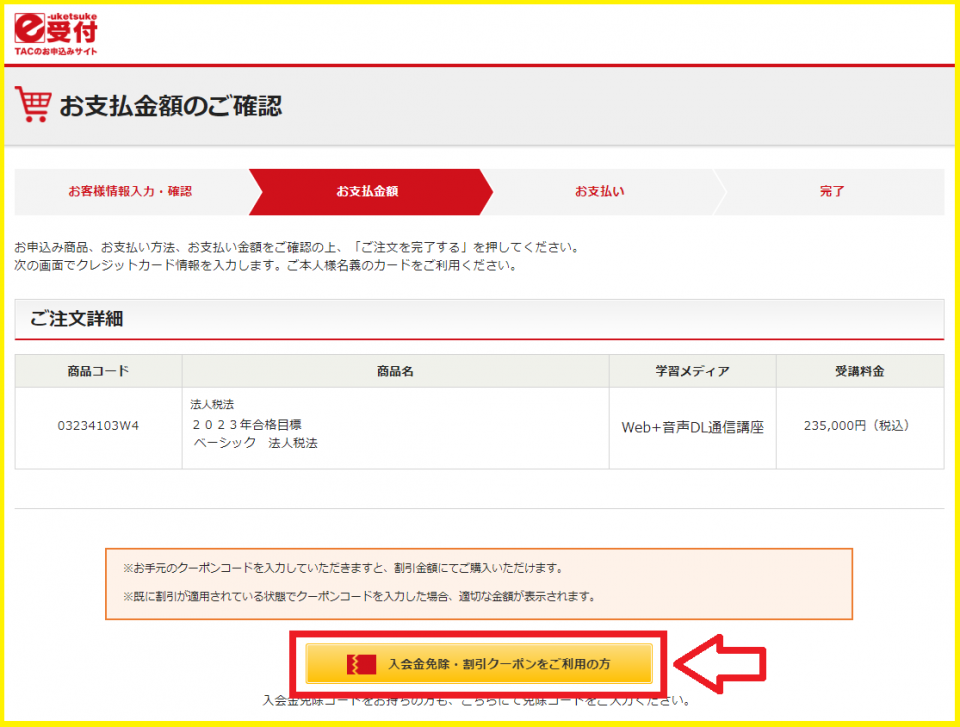The image size is (960, 727).
Task: Select the お客様情報入力・確認 step
Action: click(130, 191)
